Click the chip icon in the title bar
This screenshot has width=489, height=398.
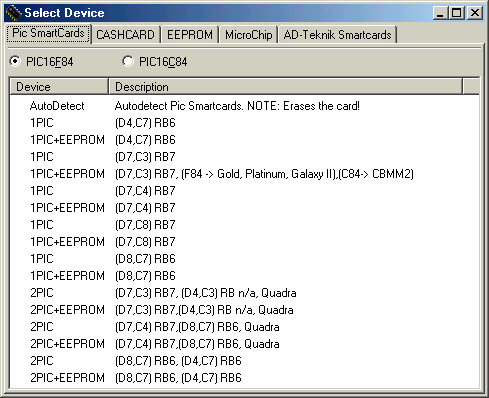click(14, 13)
